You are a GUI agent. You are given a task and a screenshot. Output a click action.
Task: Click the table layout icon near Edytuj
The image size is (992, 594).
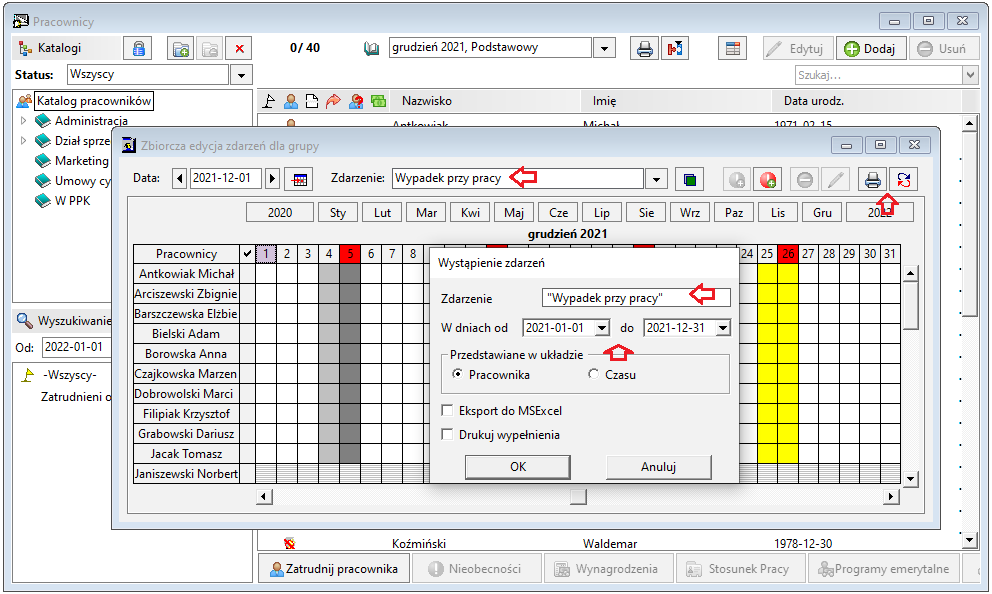[x=733, y=49]
